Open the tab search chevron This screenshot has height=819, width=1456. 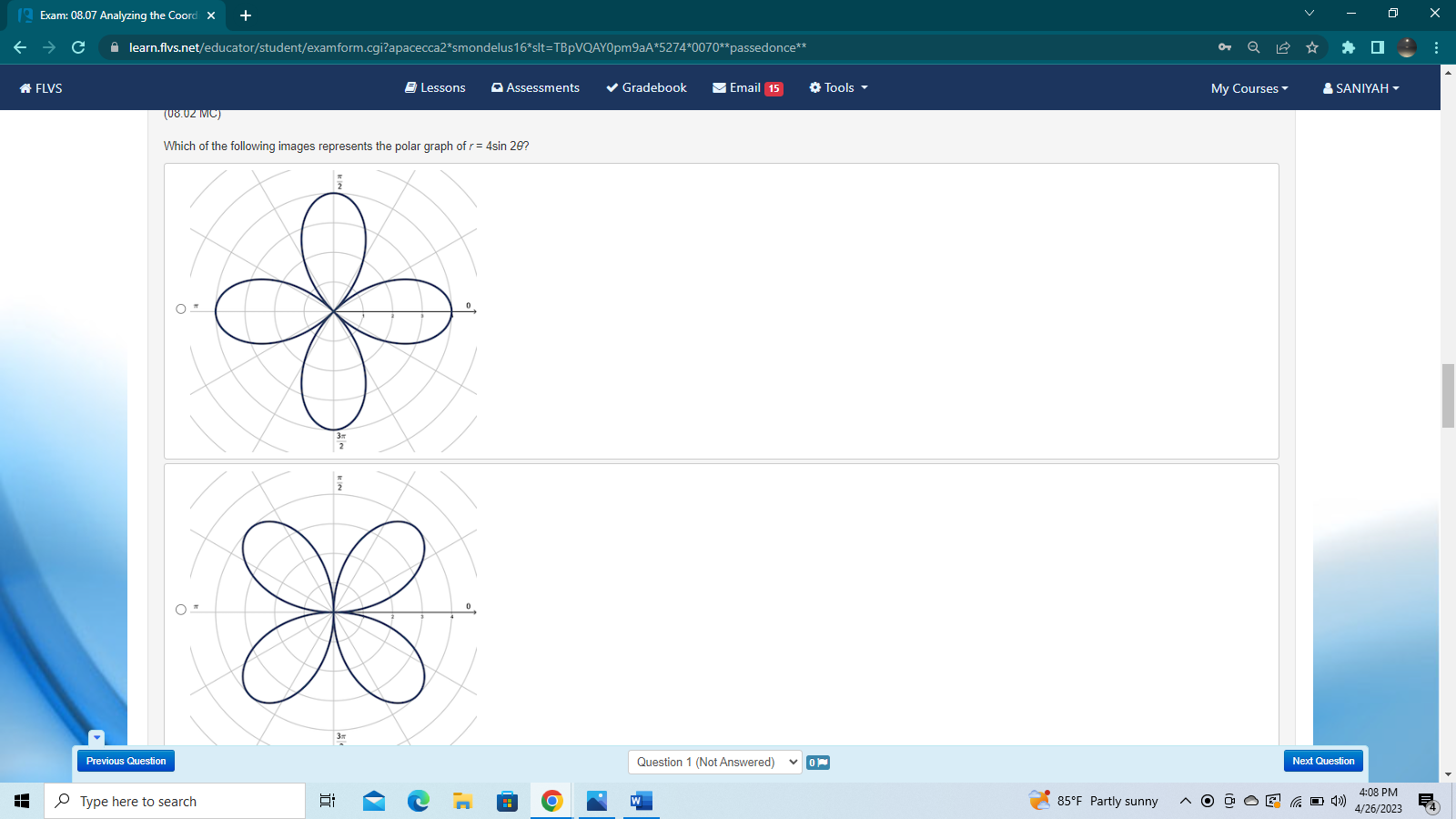[x=1309, y=13]
